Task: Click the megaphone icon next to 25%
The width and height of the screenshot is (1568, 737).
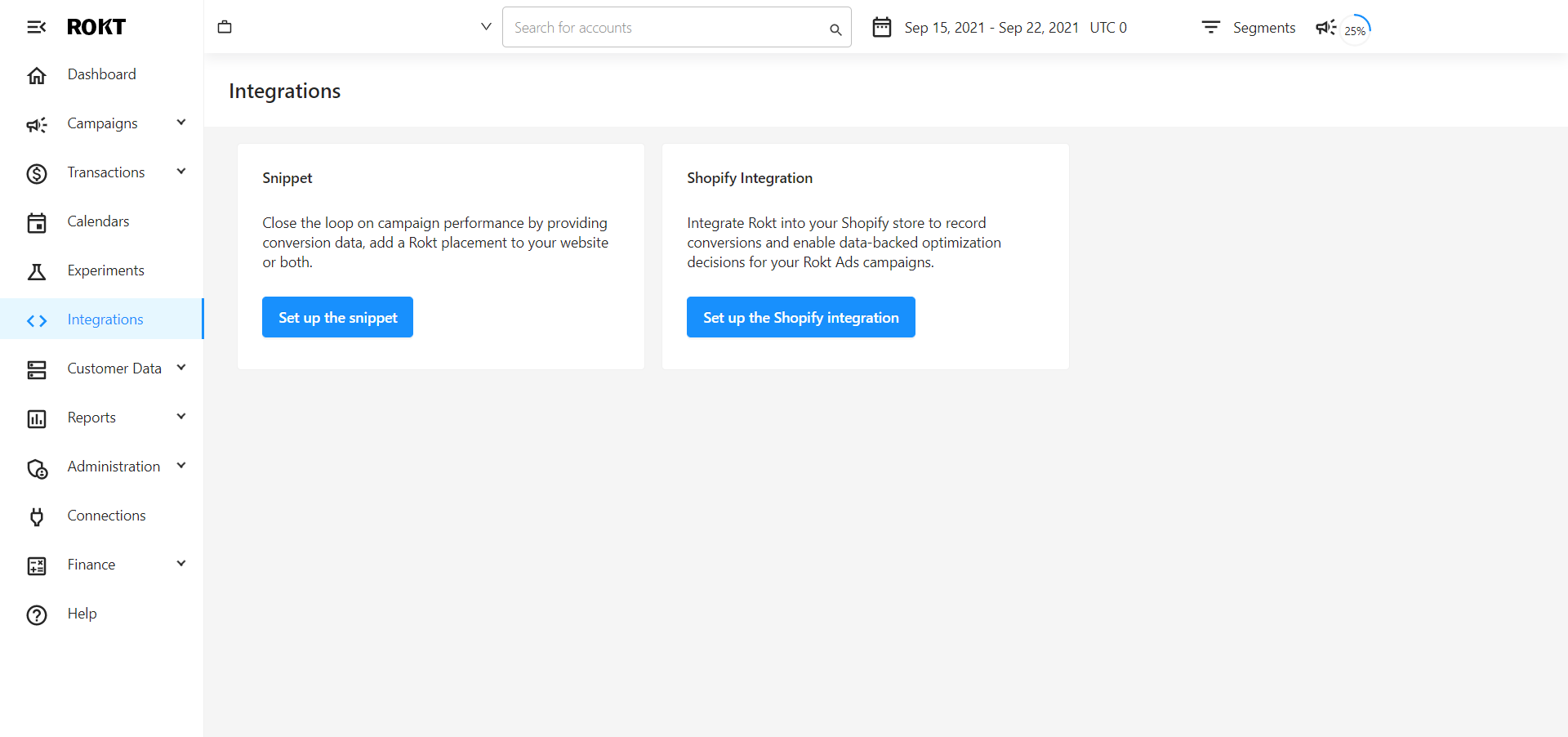Action: (x=1325, y=28)
